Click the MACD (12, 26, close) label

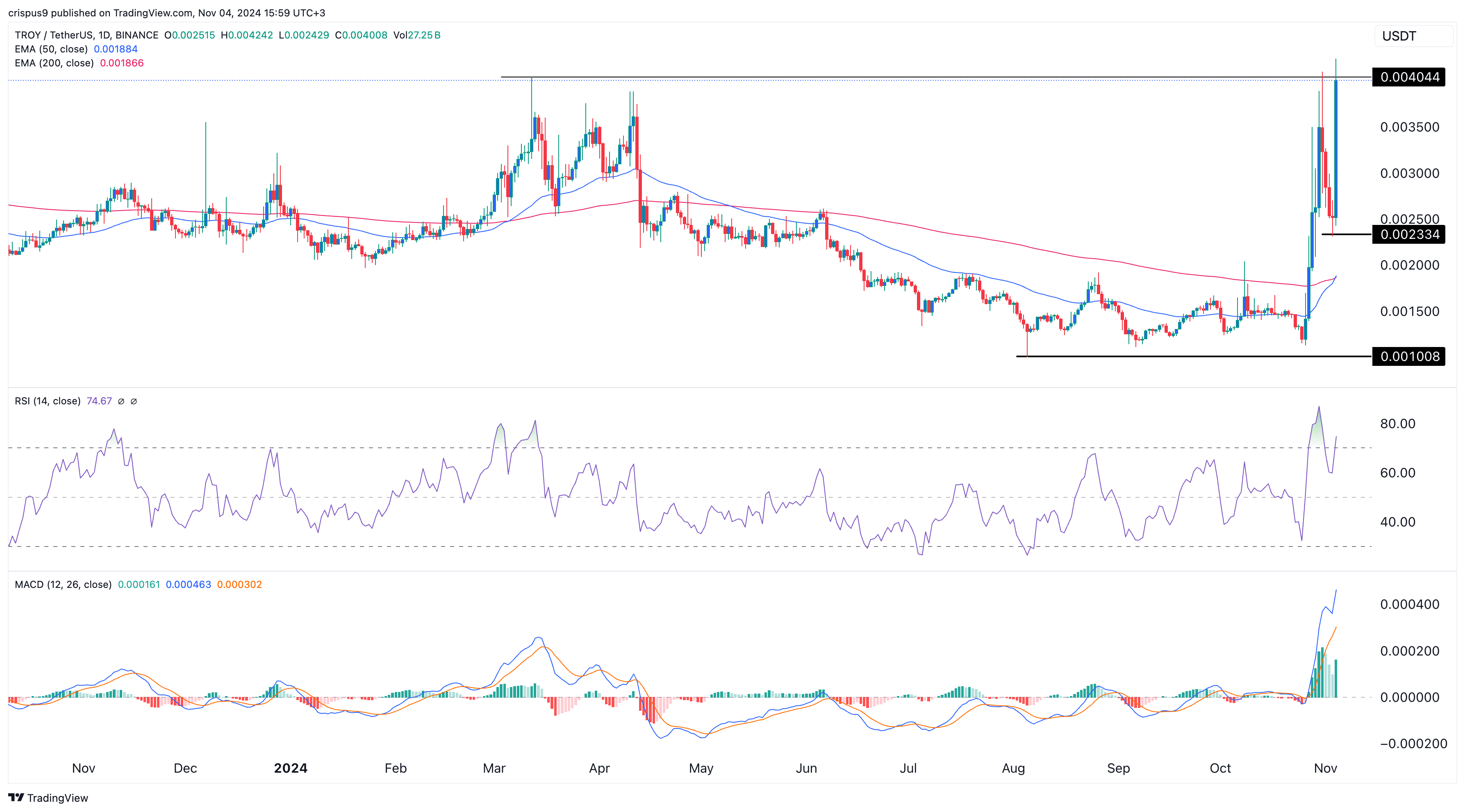[63, 585]
